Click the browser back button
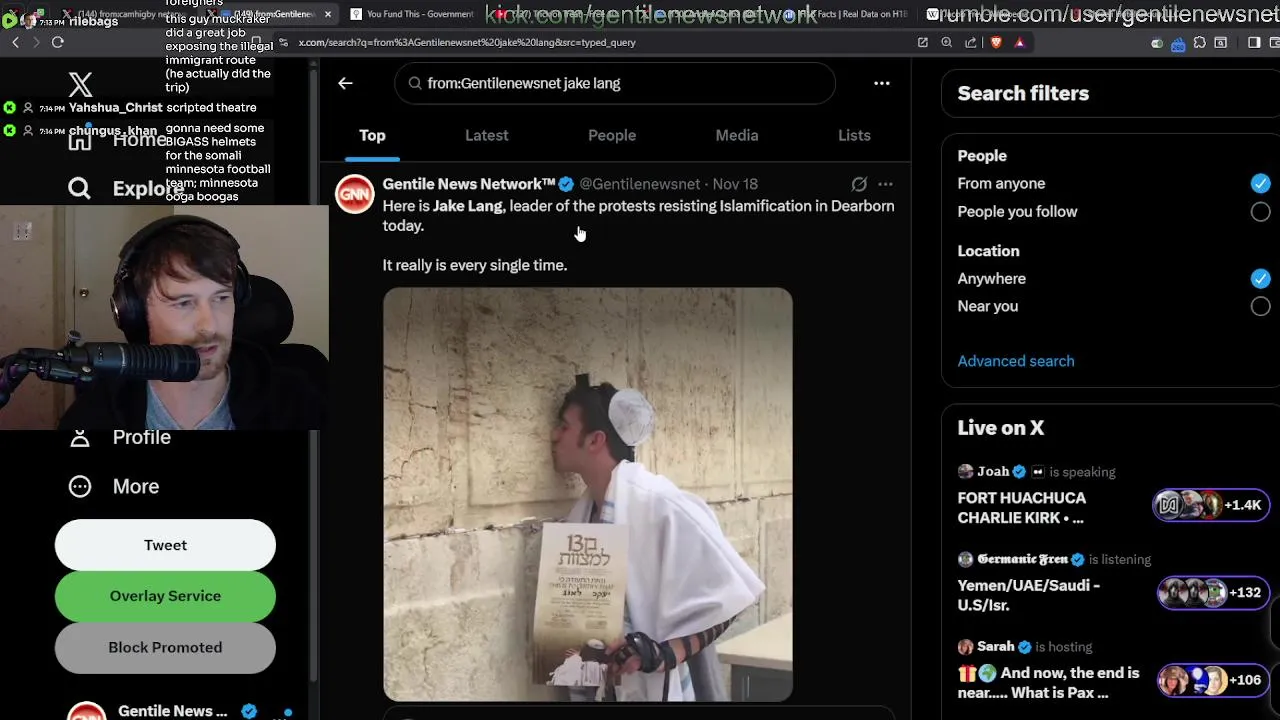This screenshot has height=720, width=1280. point(15,42)
